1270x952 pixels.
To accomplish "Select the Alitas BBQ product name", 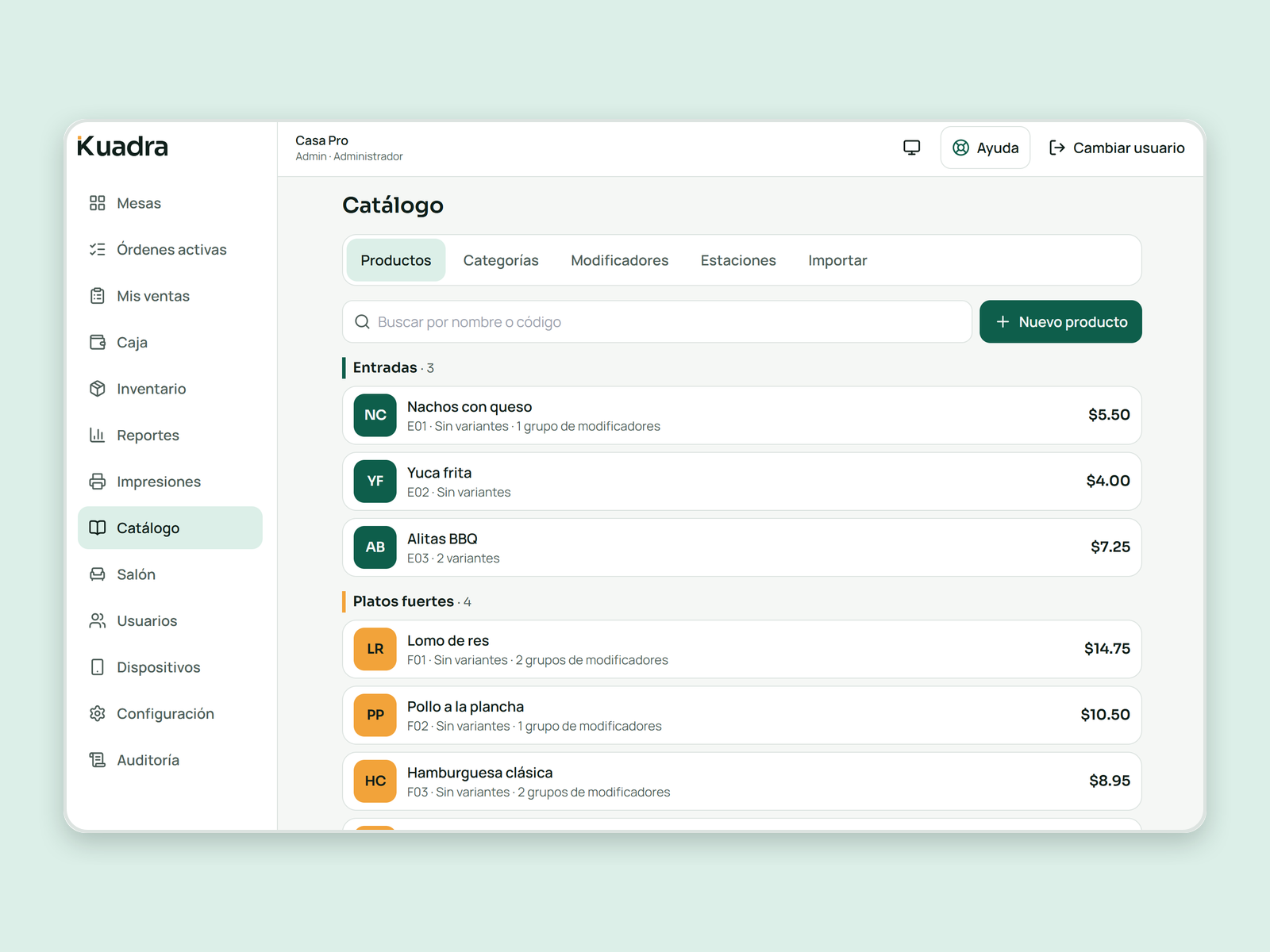I will click(442, 539).
